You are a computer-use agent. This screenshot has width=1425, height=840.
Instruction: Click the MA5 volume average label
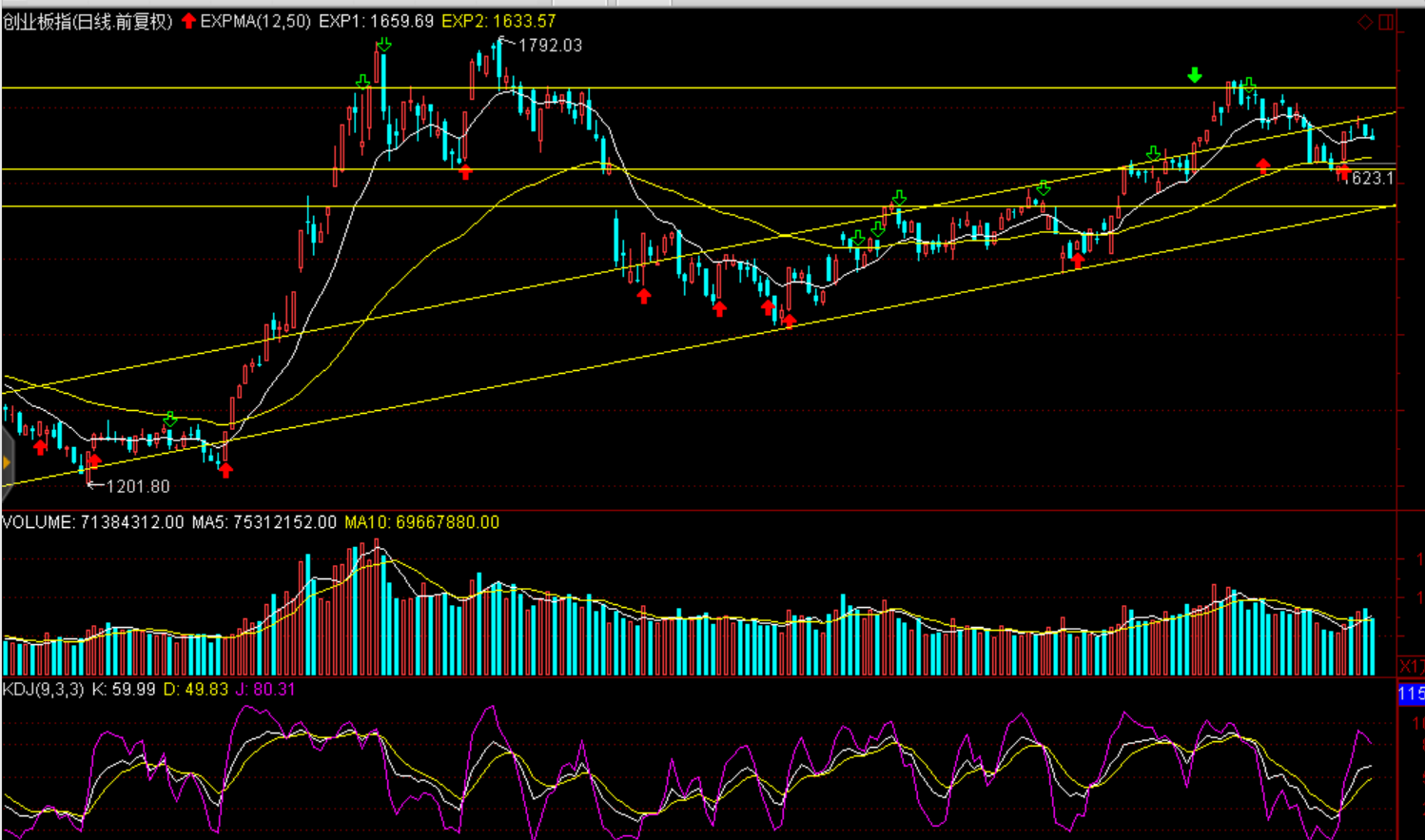pyautogui.click(x=264, y=522)
